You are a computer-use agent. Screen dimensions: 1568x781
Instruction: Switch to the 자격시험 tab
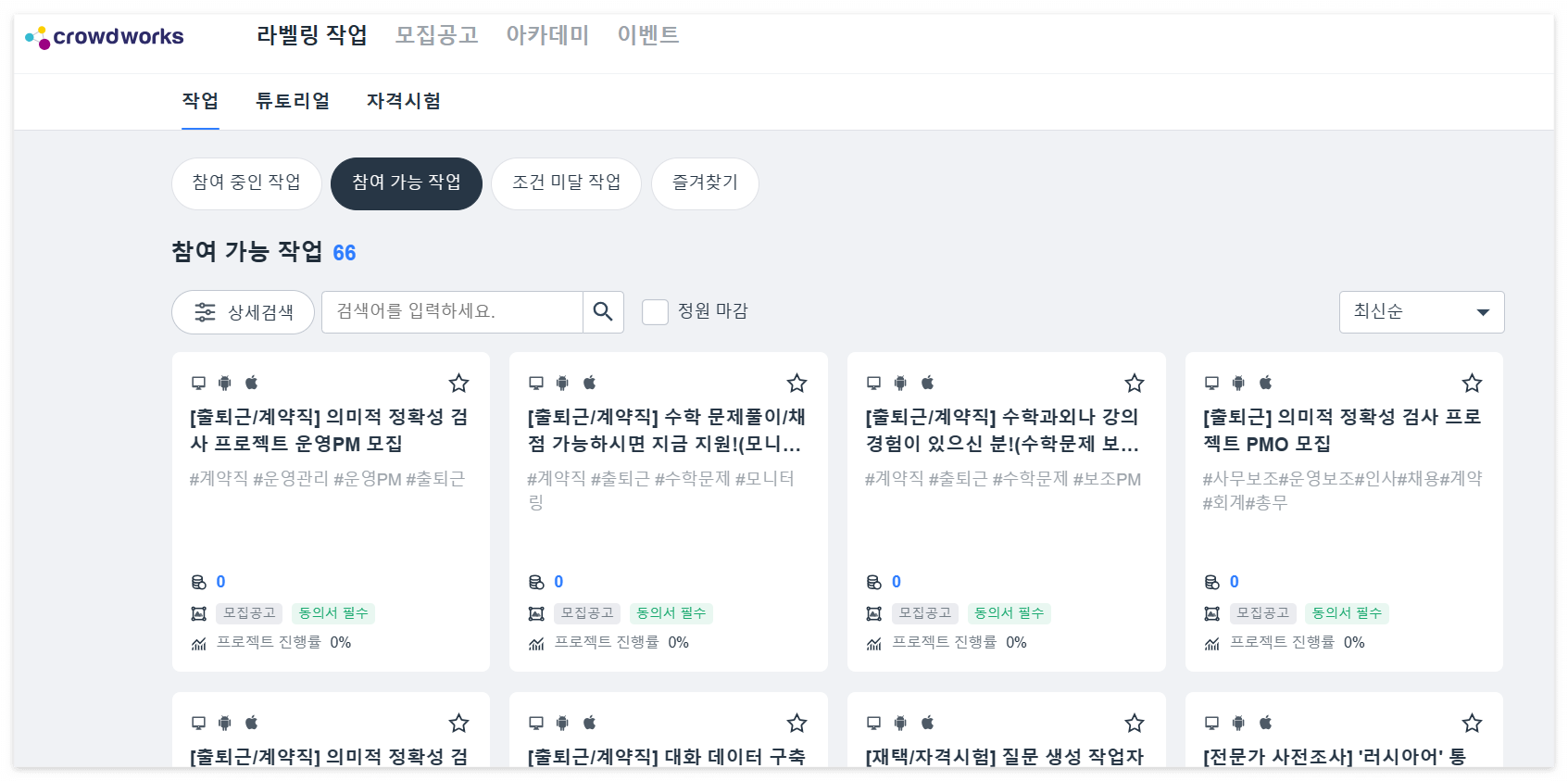pos(404,101)
